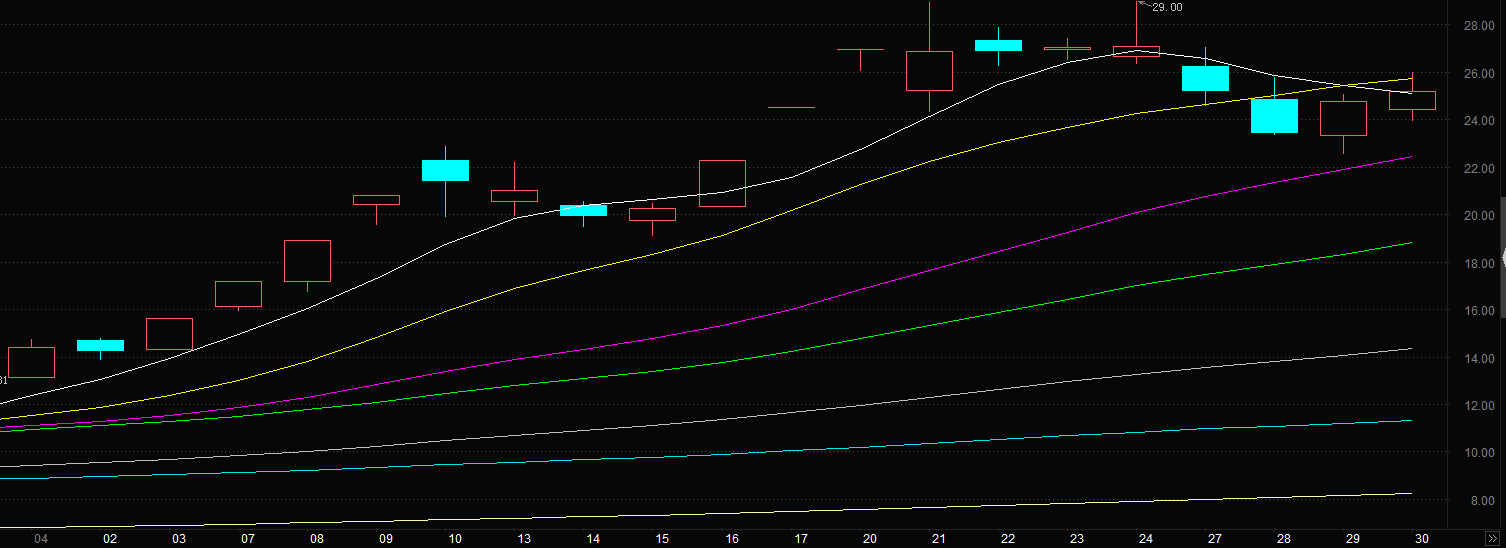Select the red candlestick marked 29.00 above date 24
The image size is (1506, 548).
(x=1136, y=51)
